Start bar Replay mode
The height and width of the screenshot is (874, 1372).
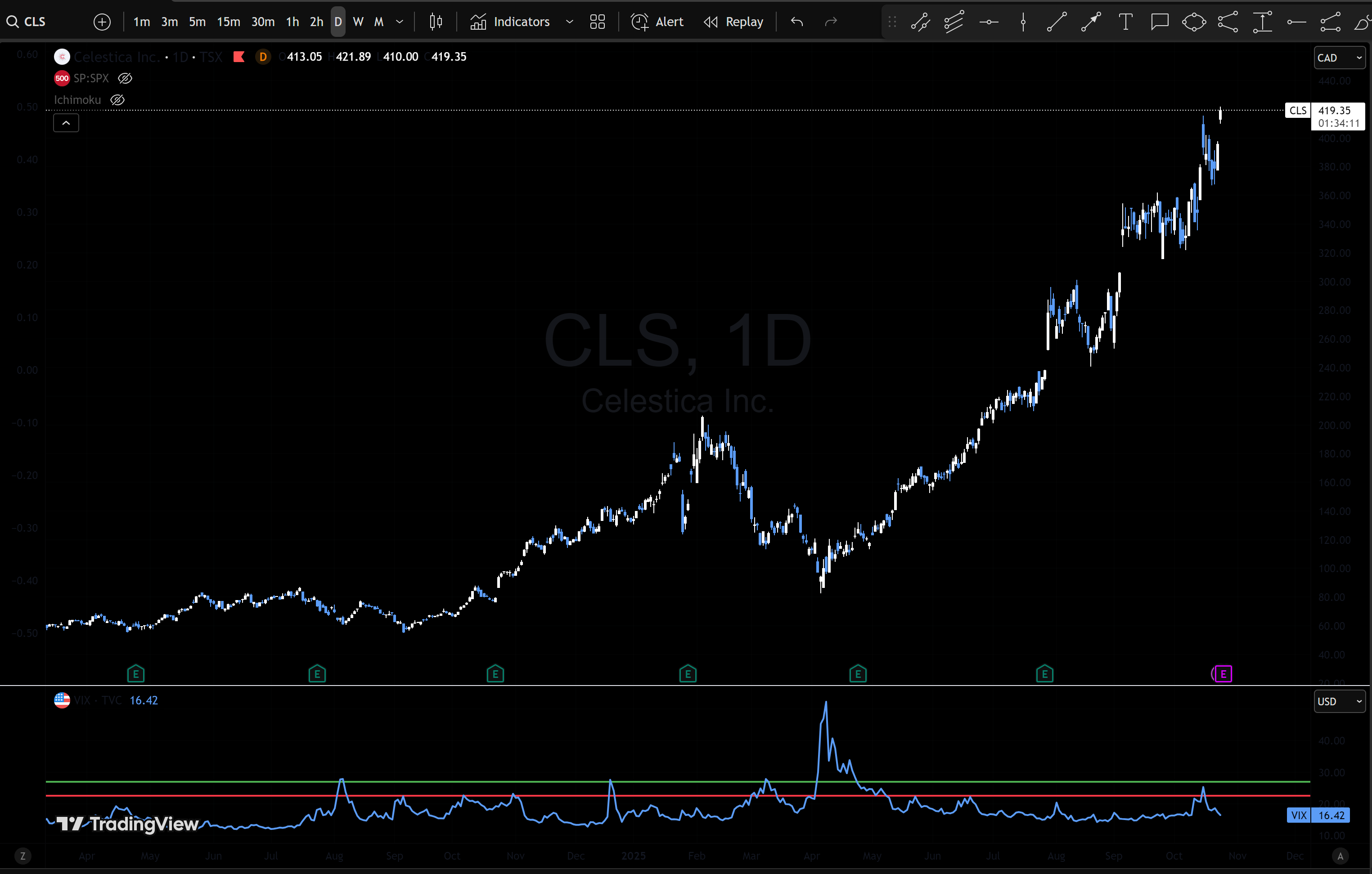pos(734,22)
